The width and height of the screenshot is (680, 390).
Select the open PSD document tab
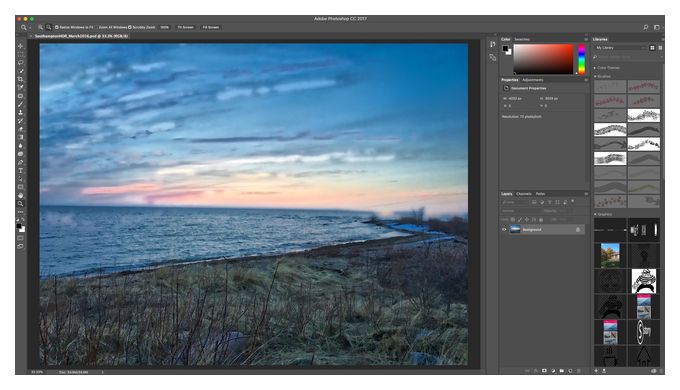pos(81,36)
